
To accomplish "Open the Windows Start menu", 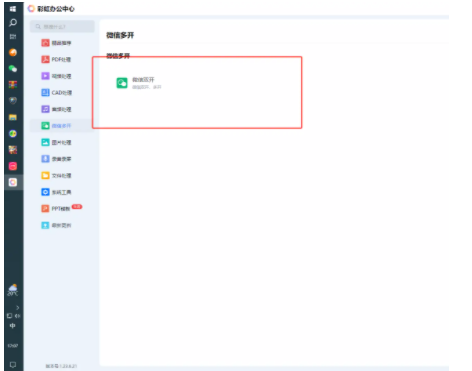I will [13, 9].
